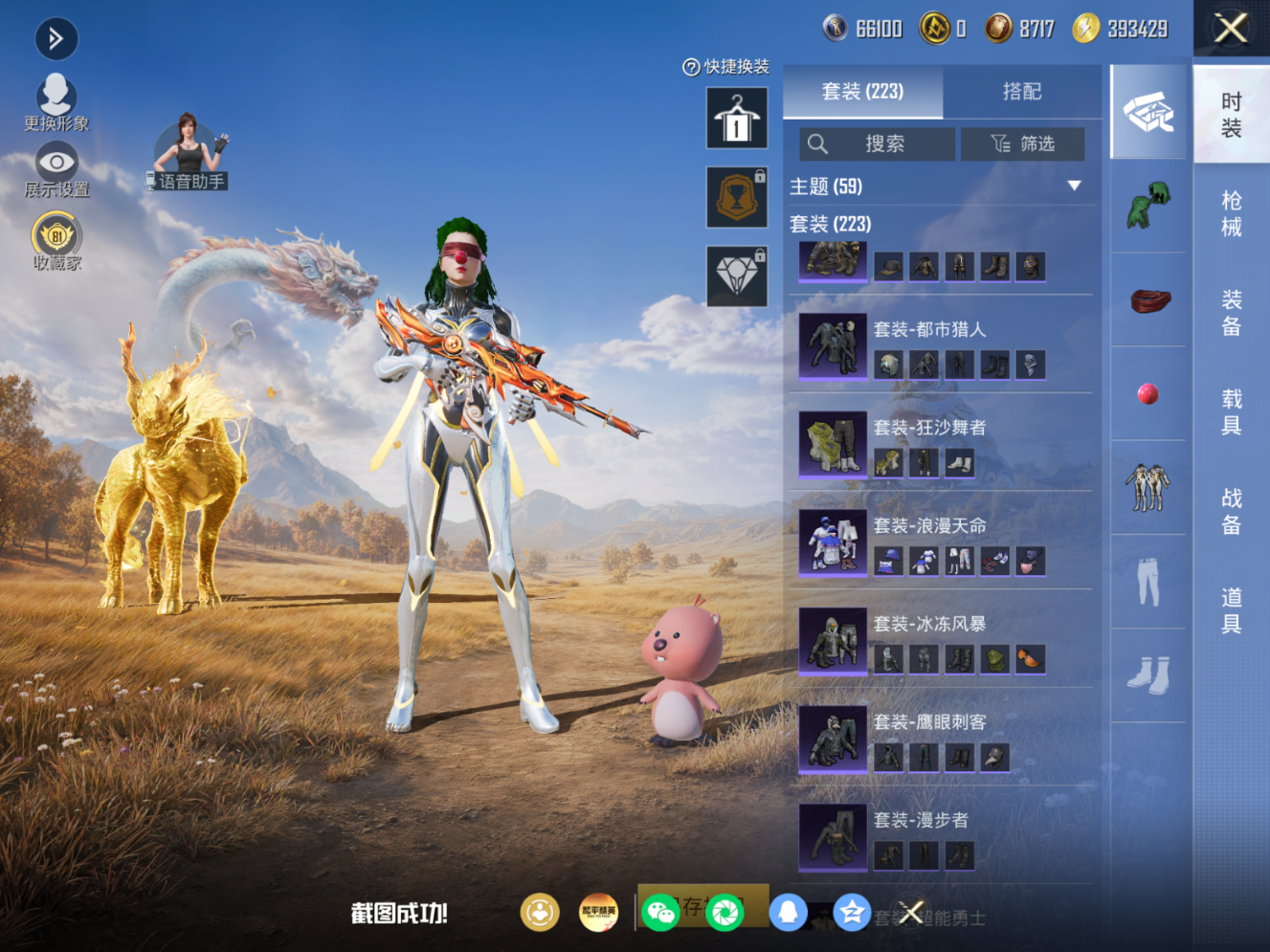Share screenshot to QQ
1270x952 pixels.
pyautogui.click(x=788, y=913)
